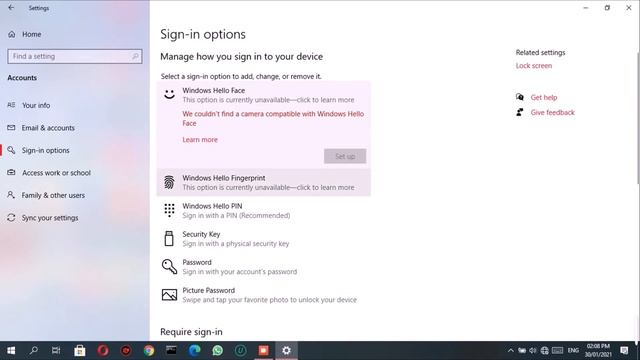Open Sync your settings
The image size is (640, 360).
50,218
